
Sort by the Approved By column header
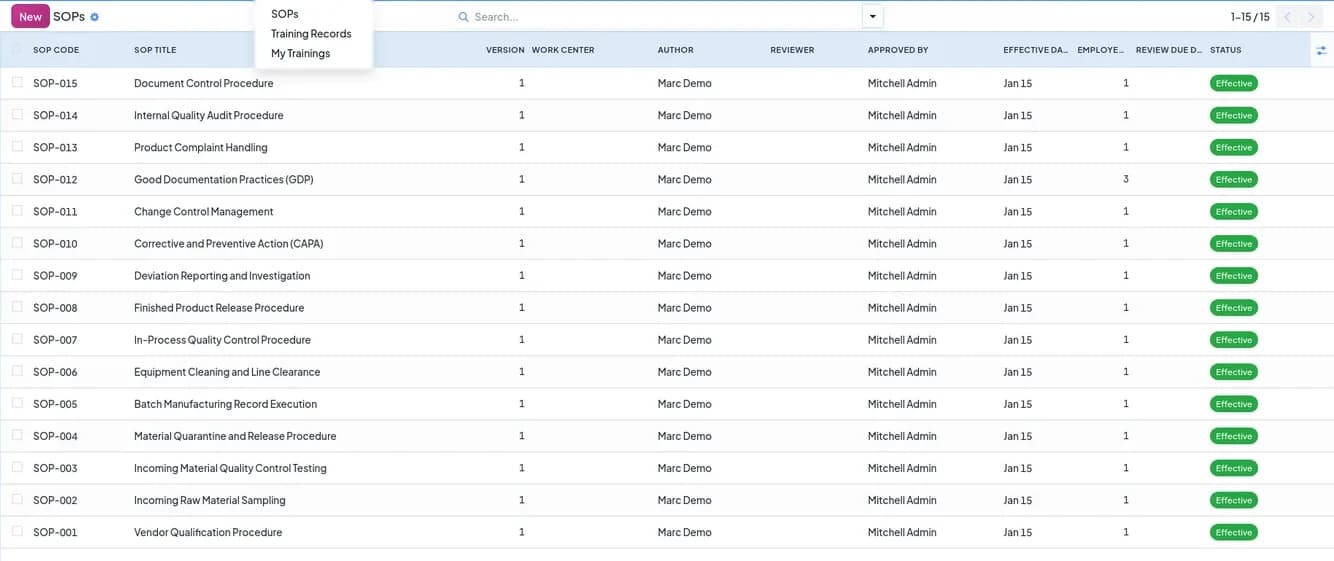point(898,50)
